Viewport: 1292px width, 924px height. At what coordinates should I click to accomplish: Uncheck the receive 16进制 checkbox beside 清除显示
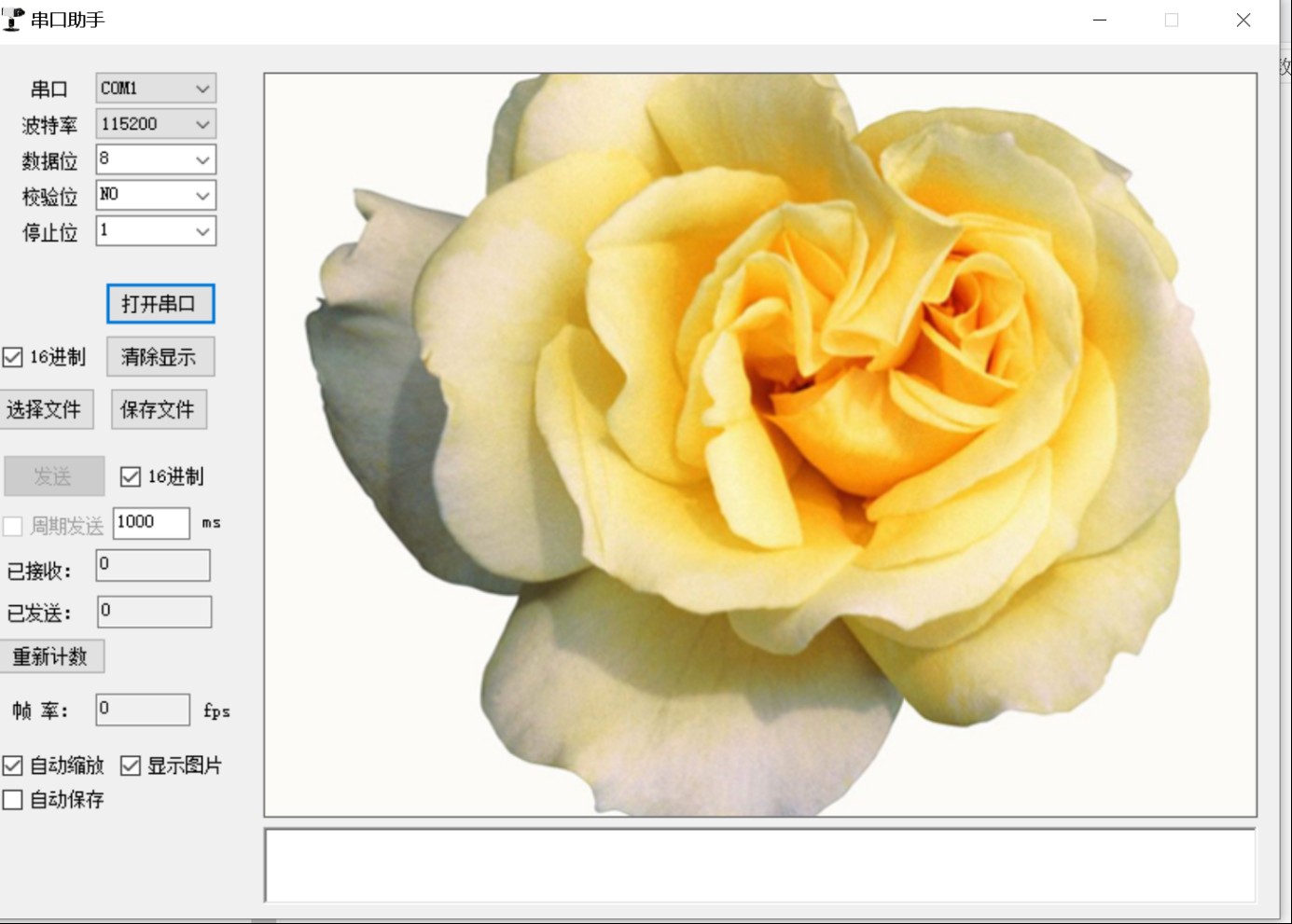tap(13, 357)
